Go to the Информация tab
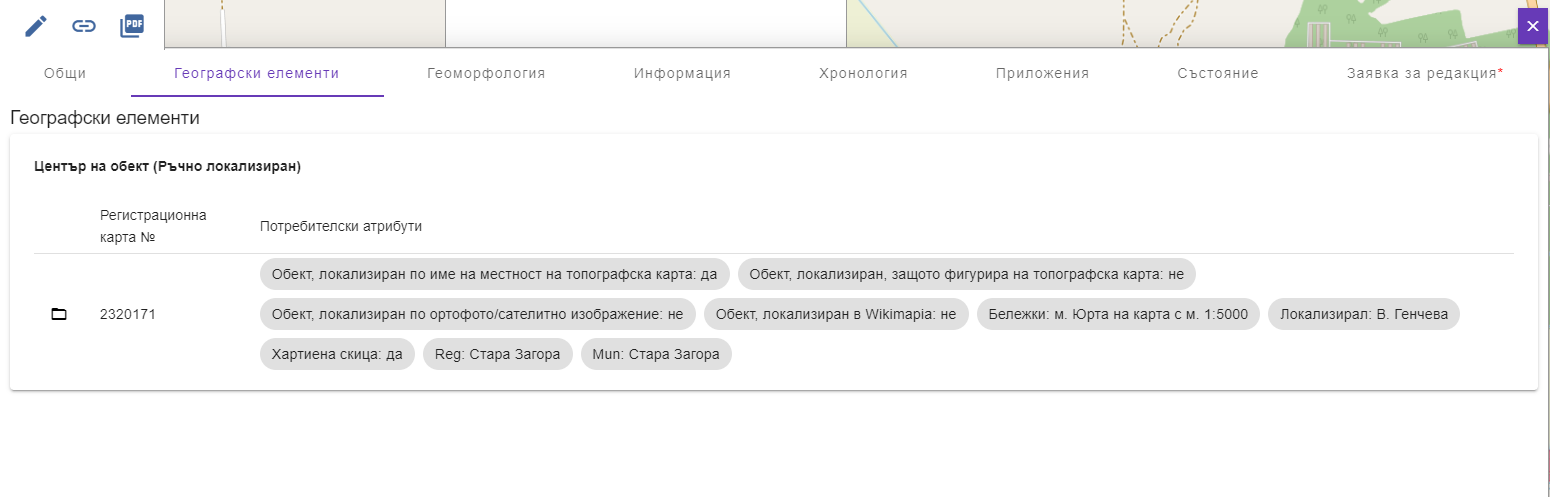Screen dimensions: 1550x497 pyautogui.click(x=682, y=73)
